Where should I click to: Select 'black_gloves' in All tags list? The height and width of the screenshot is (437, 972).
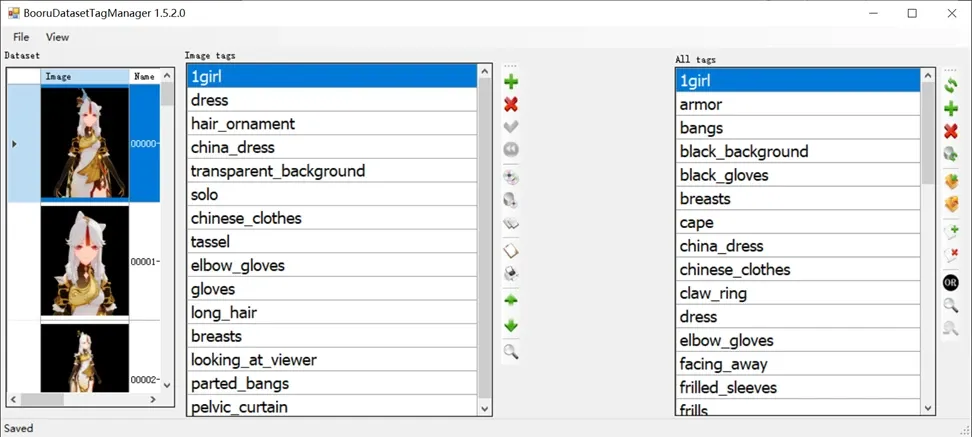point(798,175)
